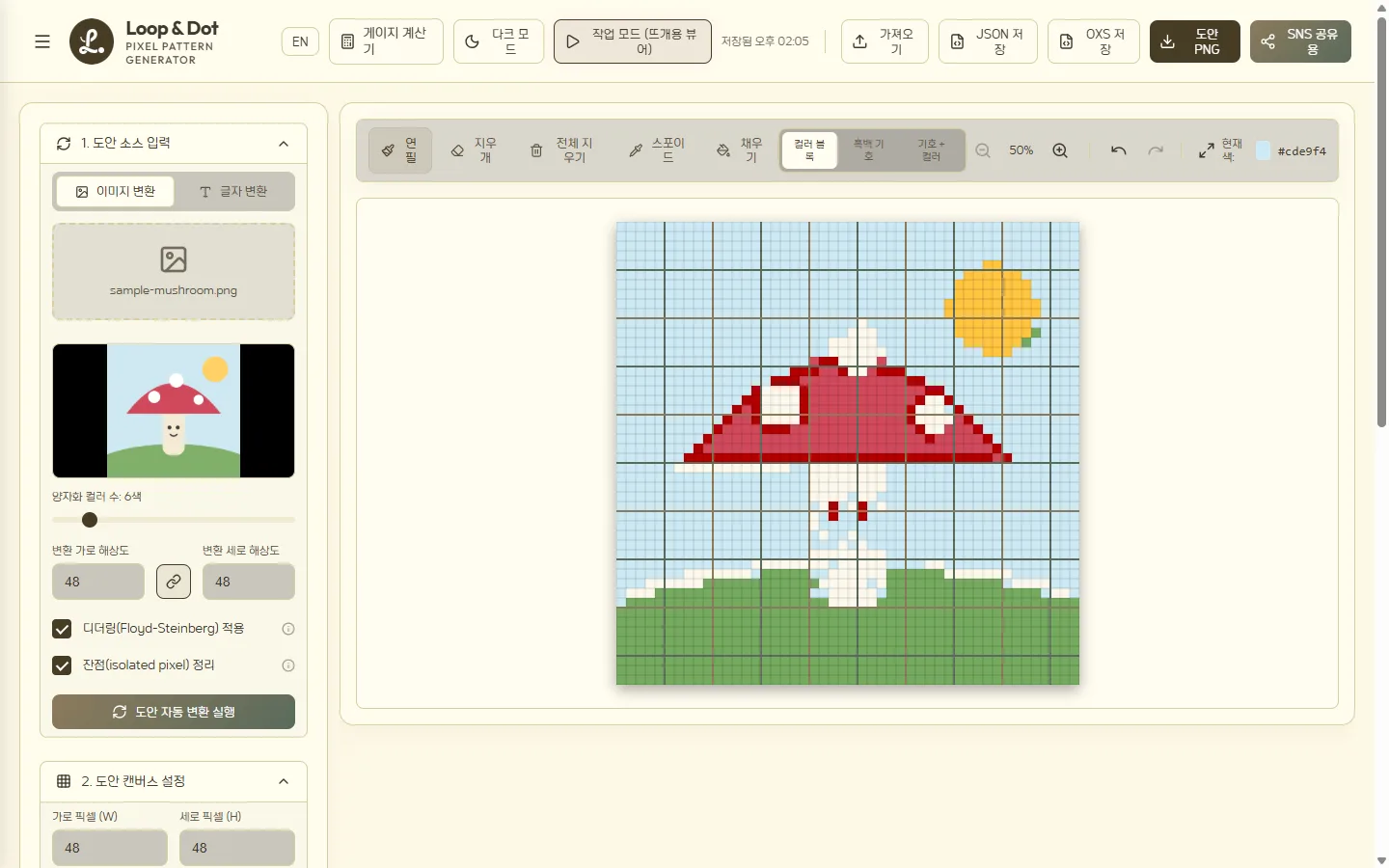
Task: Select the 흑백 기호 view mode
Action: pos(868,150)
